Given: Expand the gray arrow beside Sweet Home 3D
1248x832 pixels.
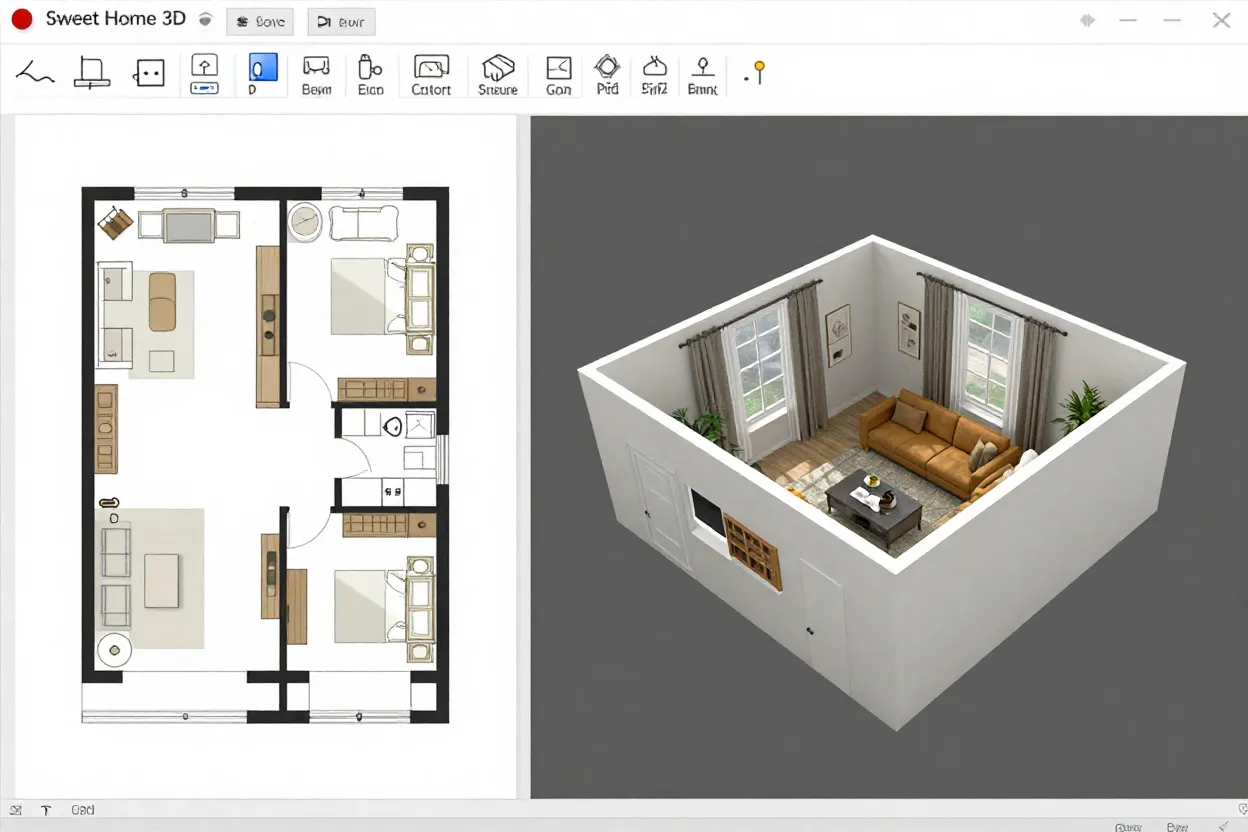Looking at the screenshot, I should [x=205, y=18].
